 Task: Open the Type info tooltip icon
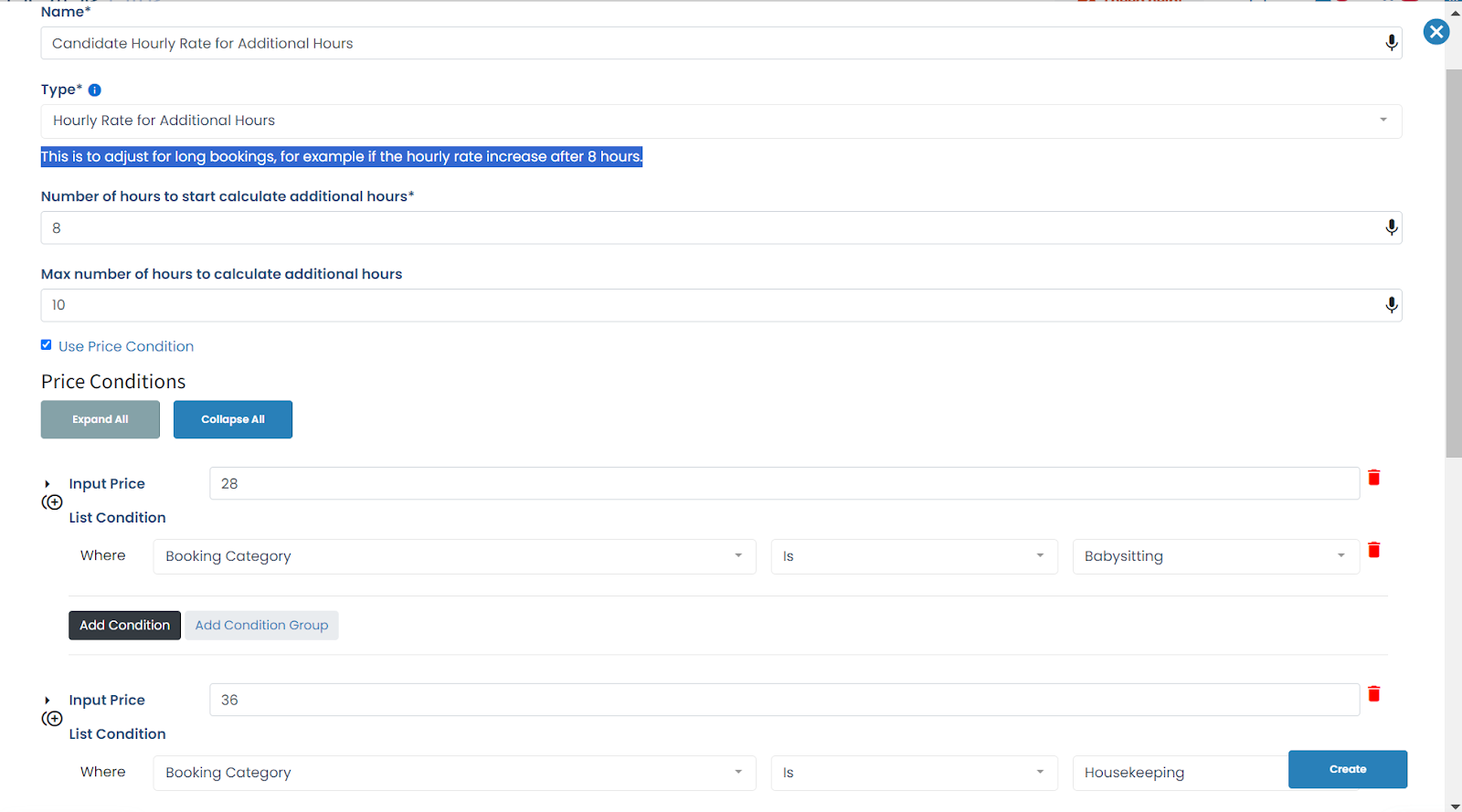94,90
